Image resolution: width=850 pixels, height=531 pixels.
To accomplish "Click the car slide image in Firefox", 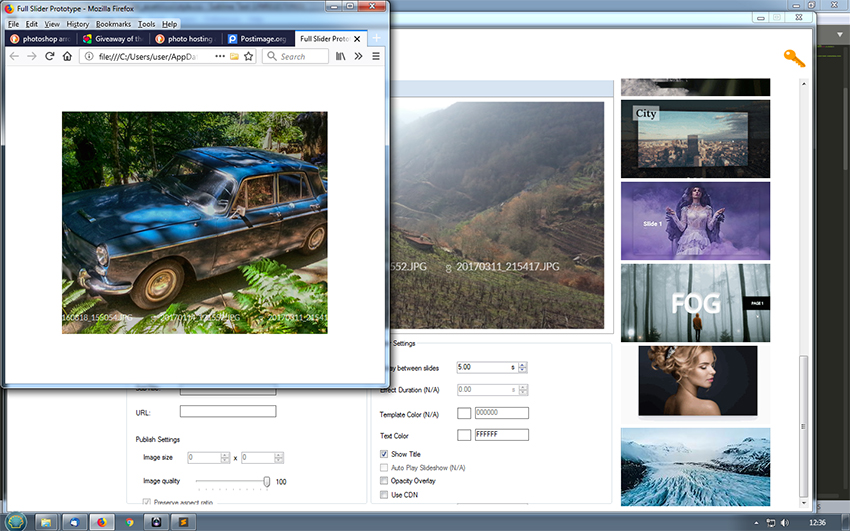I will tap(194, 222).
